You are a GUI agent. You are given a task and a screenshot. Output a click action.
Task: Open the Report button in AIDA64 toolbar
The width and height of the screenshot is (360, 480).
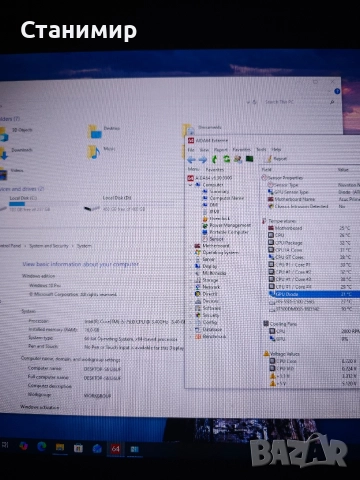tap(276, 159)
